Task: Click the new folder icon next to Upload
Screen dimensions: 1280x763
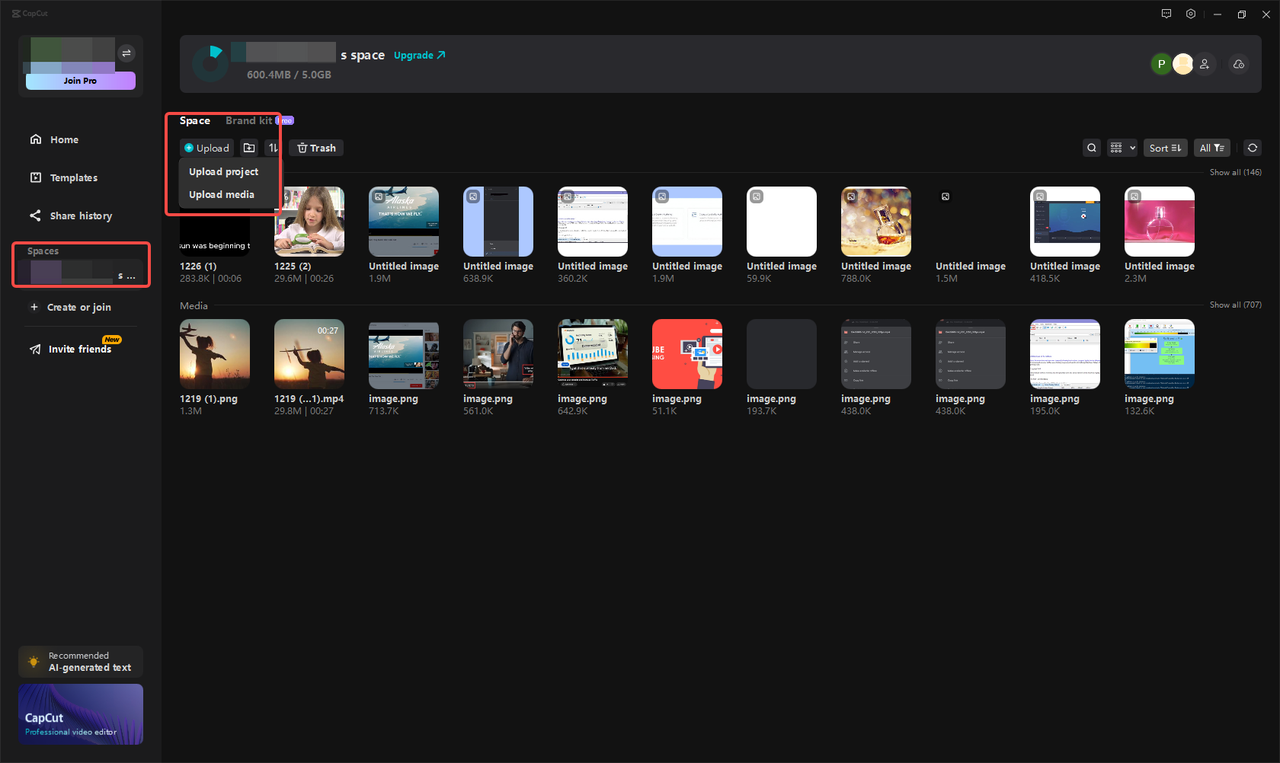Action: [248, 147]
